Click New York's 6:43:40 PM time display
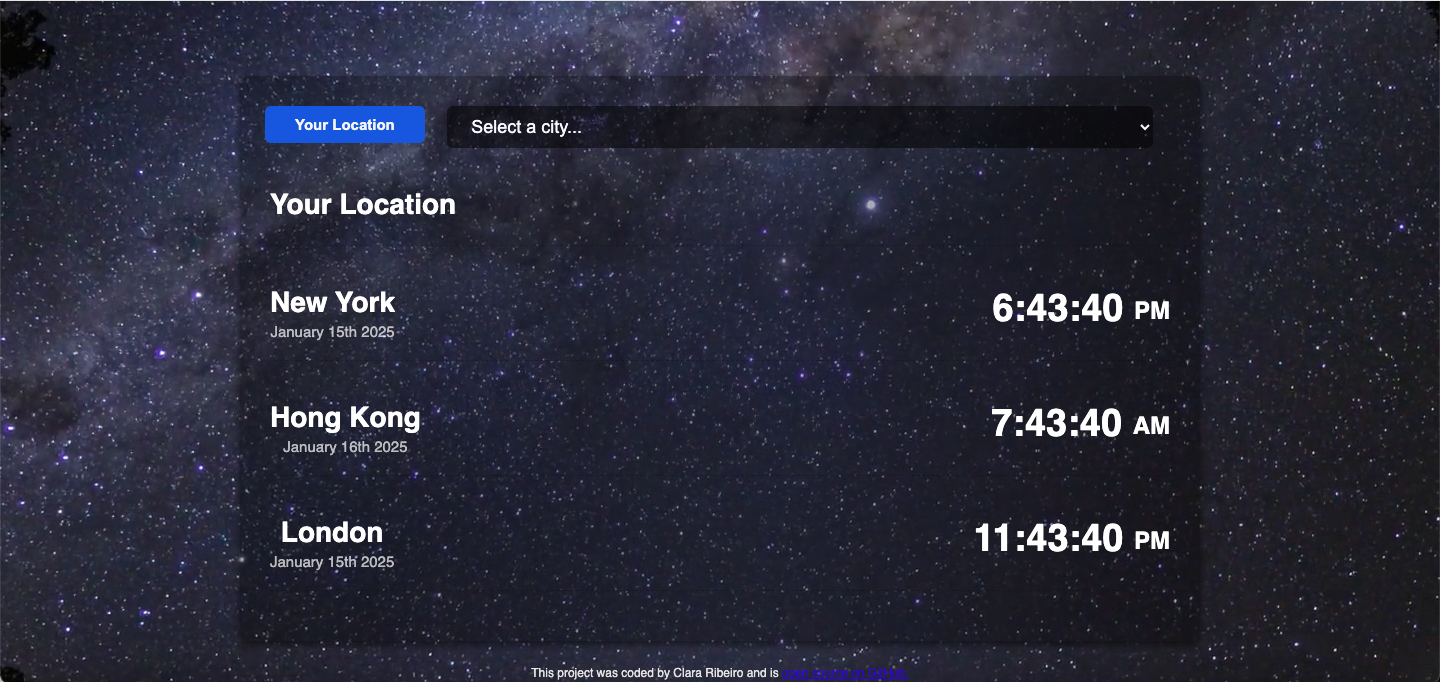Screen dimensions: 1440x682 coord(1059,308)
